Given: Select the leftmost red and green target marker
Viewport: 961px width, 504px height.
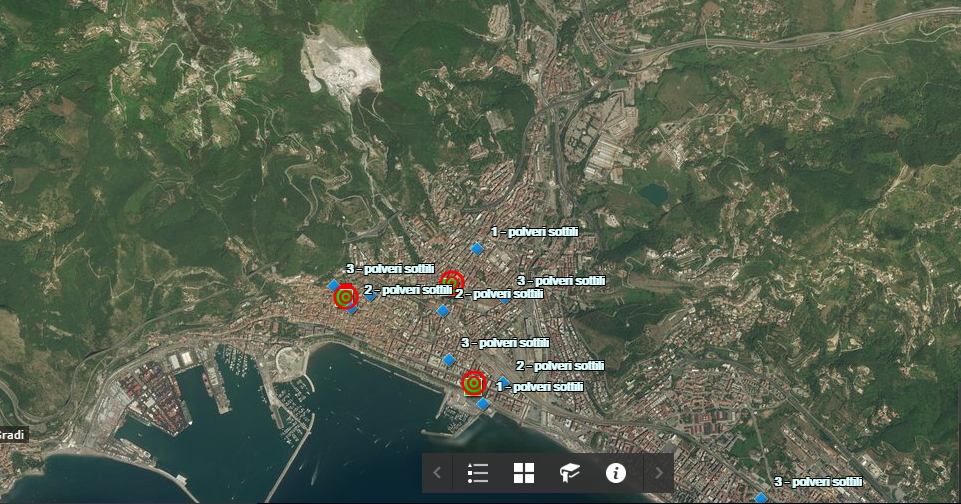Looking at the screenshot, I should coord(345,297).
